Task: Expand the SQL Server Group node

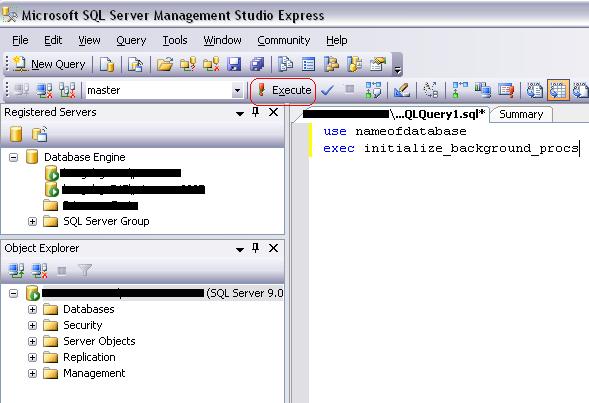Action: point(33,222)
